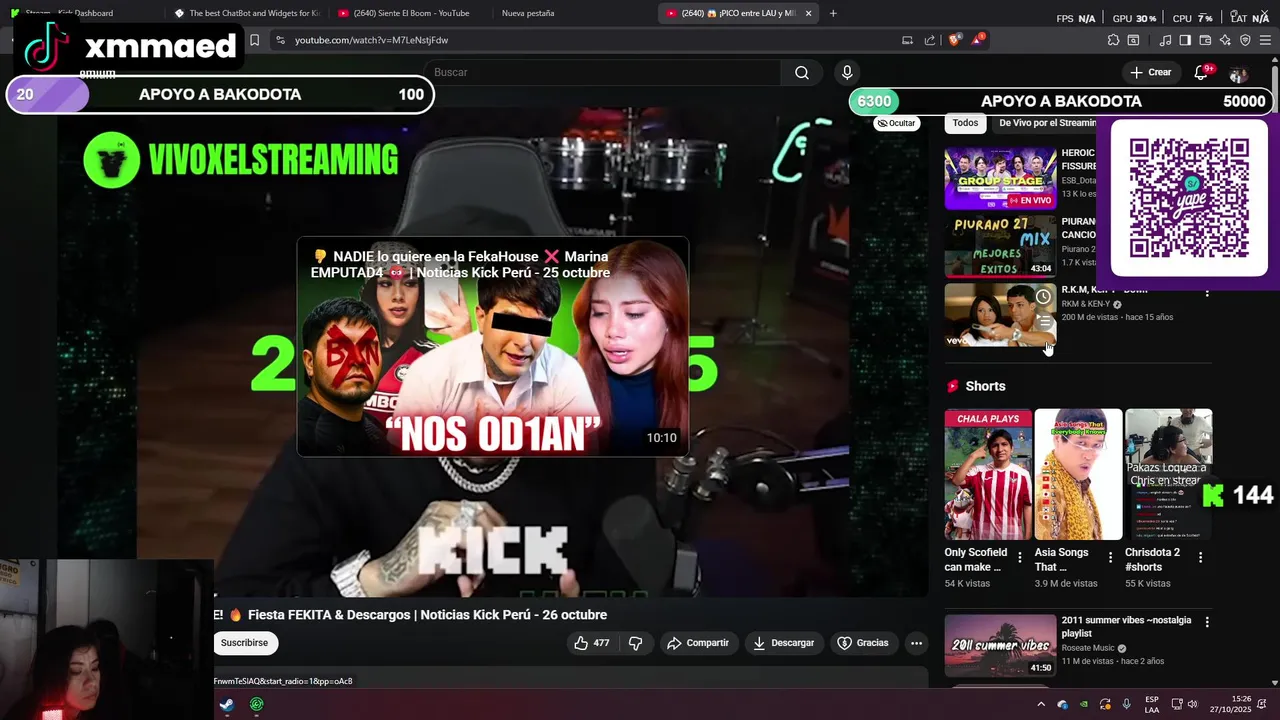Viewport: 1280px width, 720px height.
Task: Click the share page icon in address bar
Action: 930,40
